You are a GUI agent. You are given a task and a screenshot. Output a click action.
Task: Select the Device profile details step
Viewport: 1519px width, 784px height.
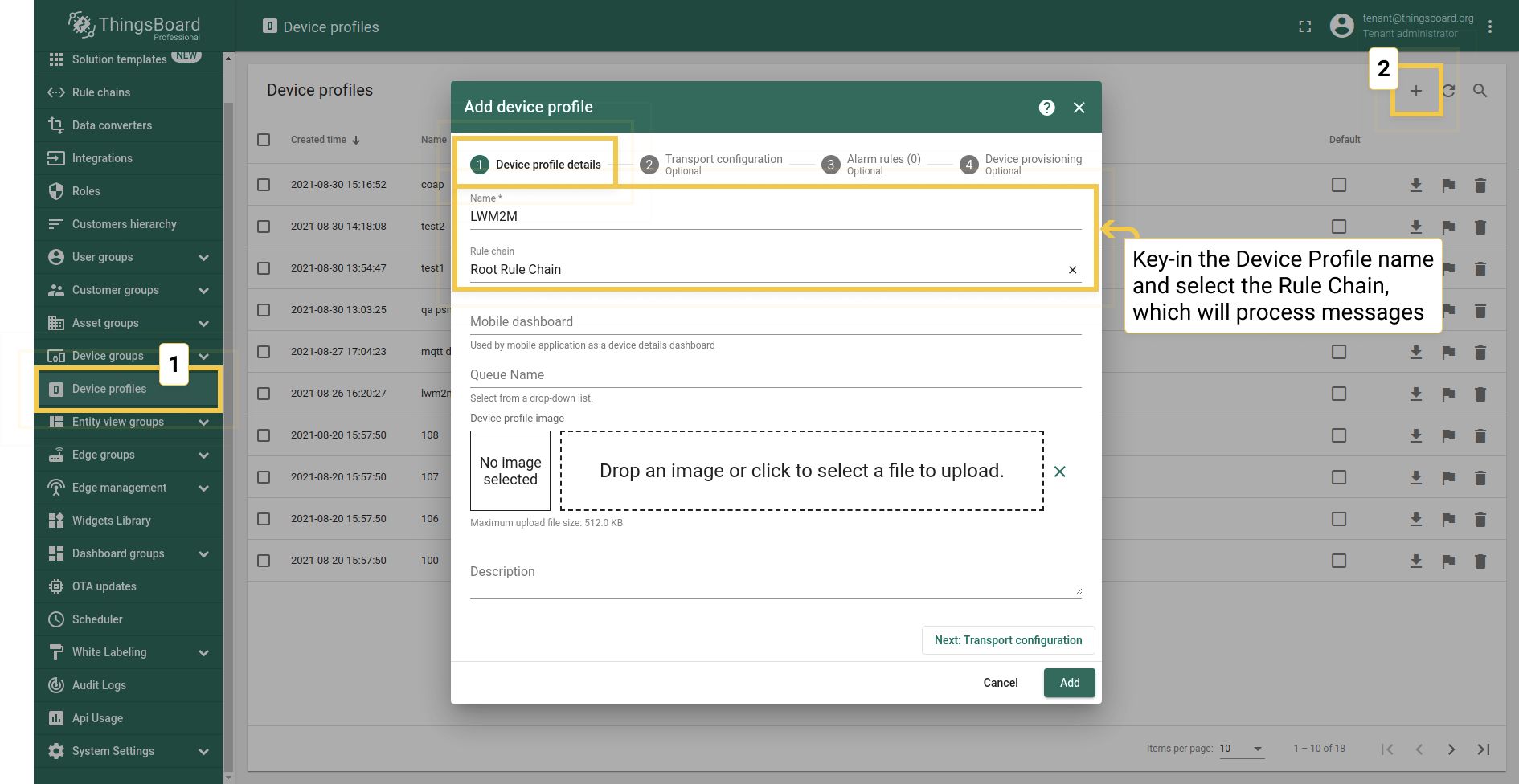(x=535, y=165)
